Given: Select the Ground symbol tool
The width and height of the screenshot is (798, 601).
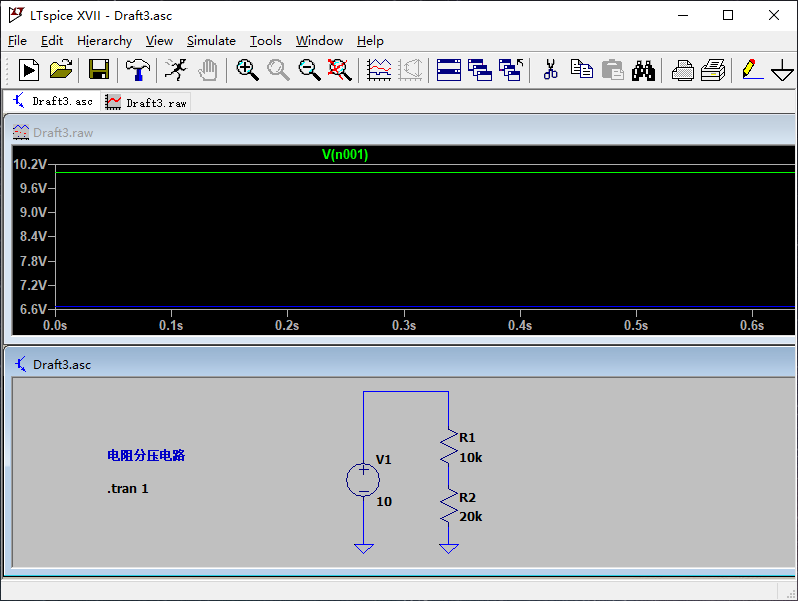Looking at the screenshot, I should (782, 70).
